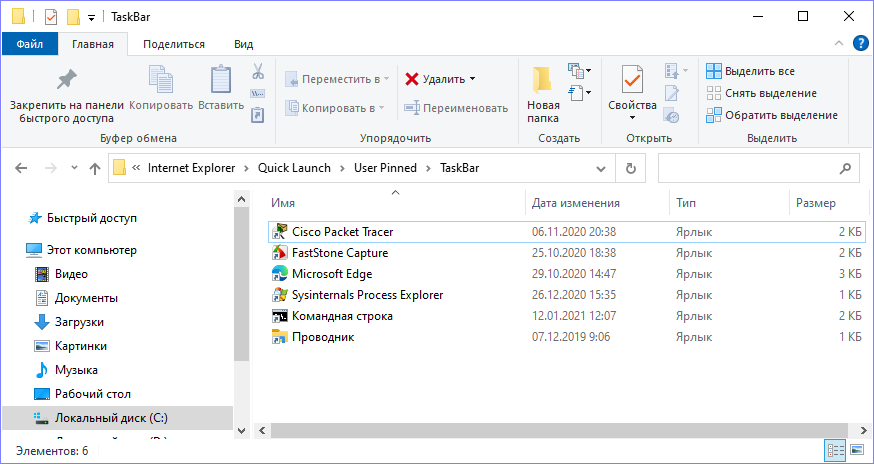
Task: Open Загрузки in navigation pane
Action: pos(79,322)
